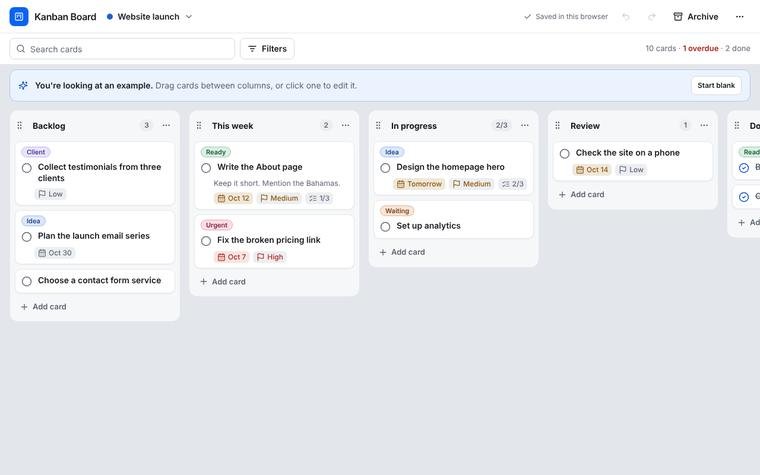Click the drag handle for Backlog column
This screenshot has height=475, width=760.
pyautogui.click(x=20, y=126)
